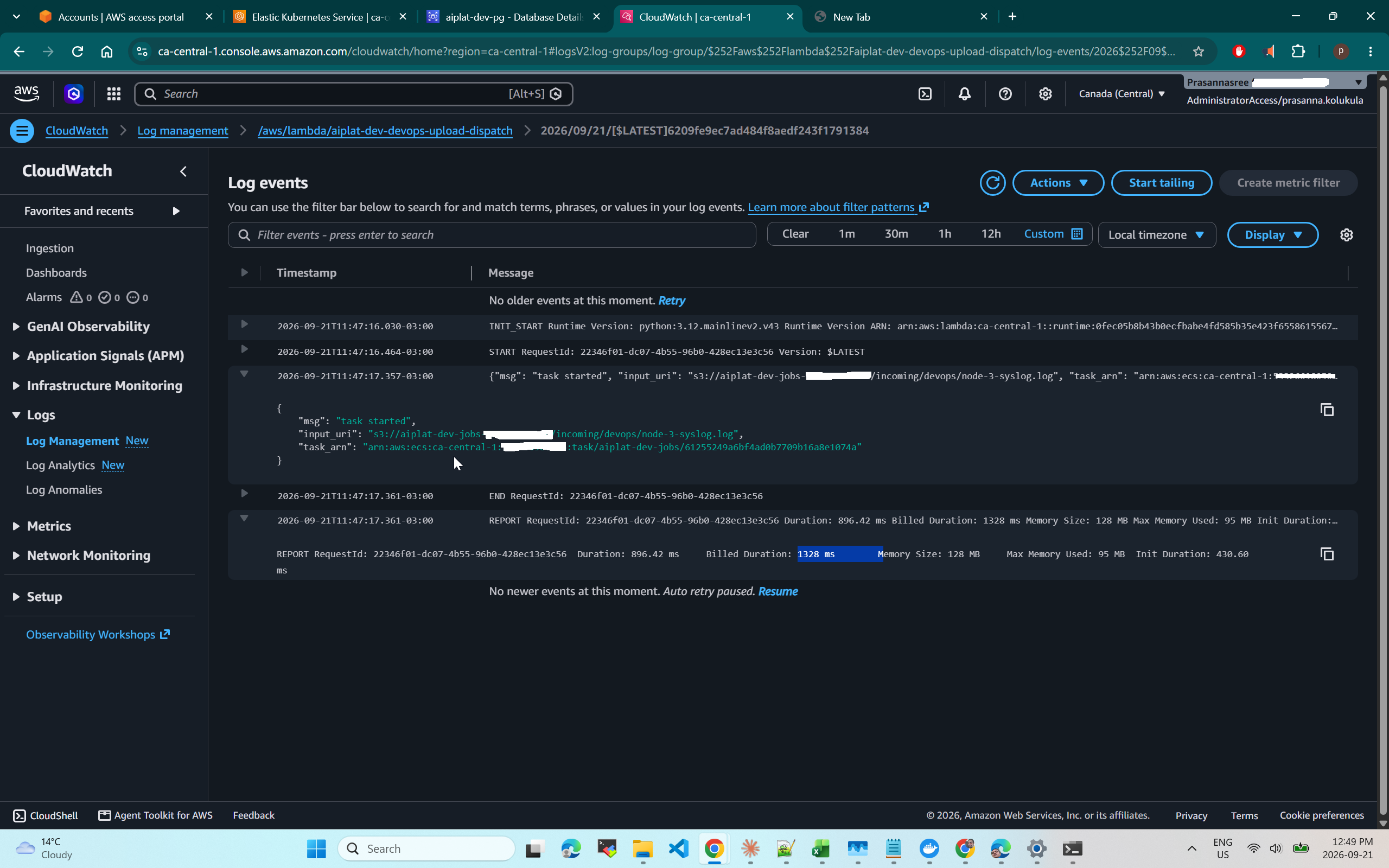
Task: Click Retry for older events
Action: coord(672,300)
